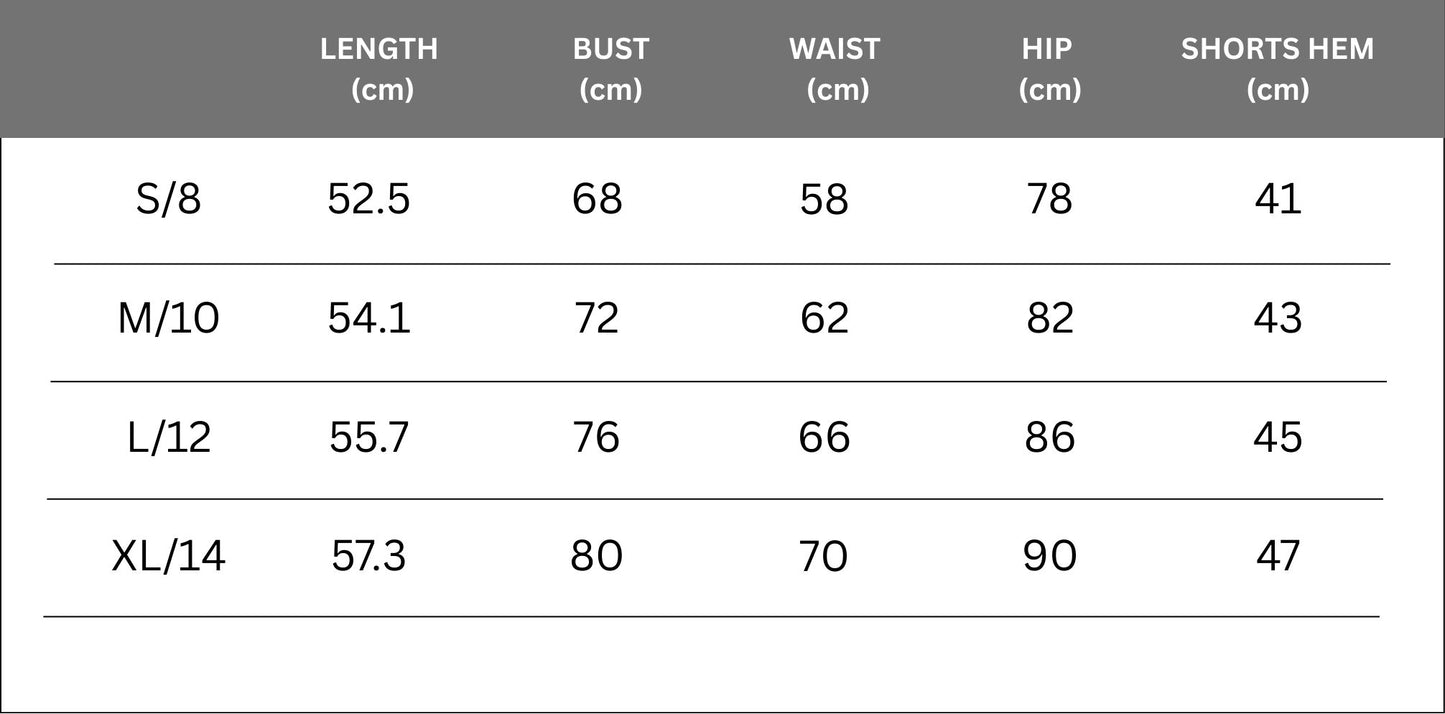Click shorts hem value 43 for M/10
1445x714 pixels.
(x=1278, y=318)
